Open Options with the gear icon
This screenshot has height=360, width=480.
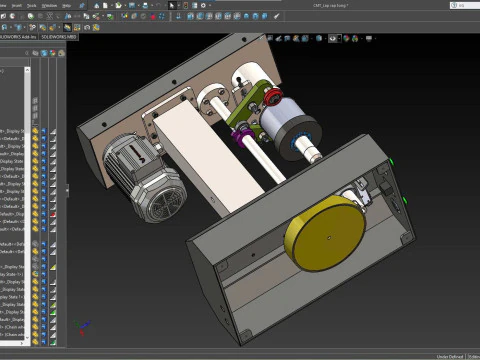coord(203,6)
